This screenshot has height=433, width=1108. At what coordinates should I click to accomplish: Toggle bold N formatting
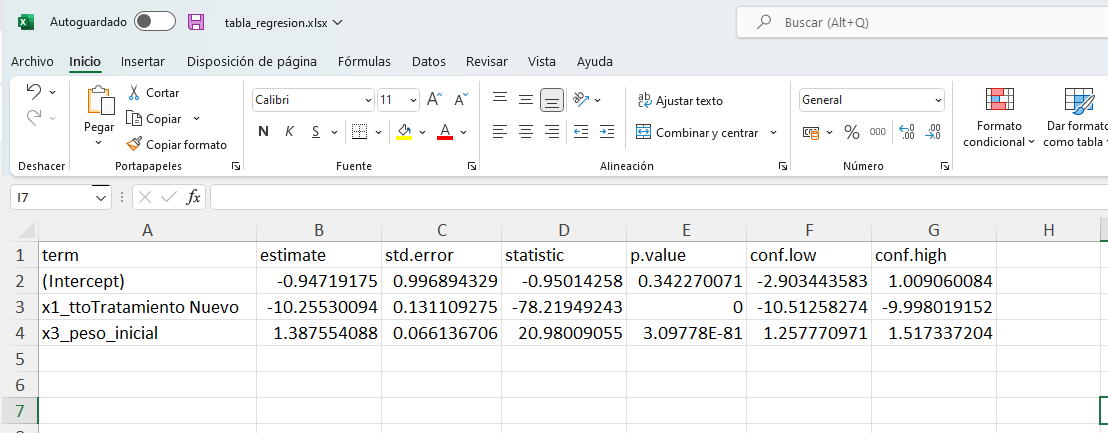click(x=264, y=132)
